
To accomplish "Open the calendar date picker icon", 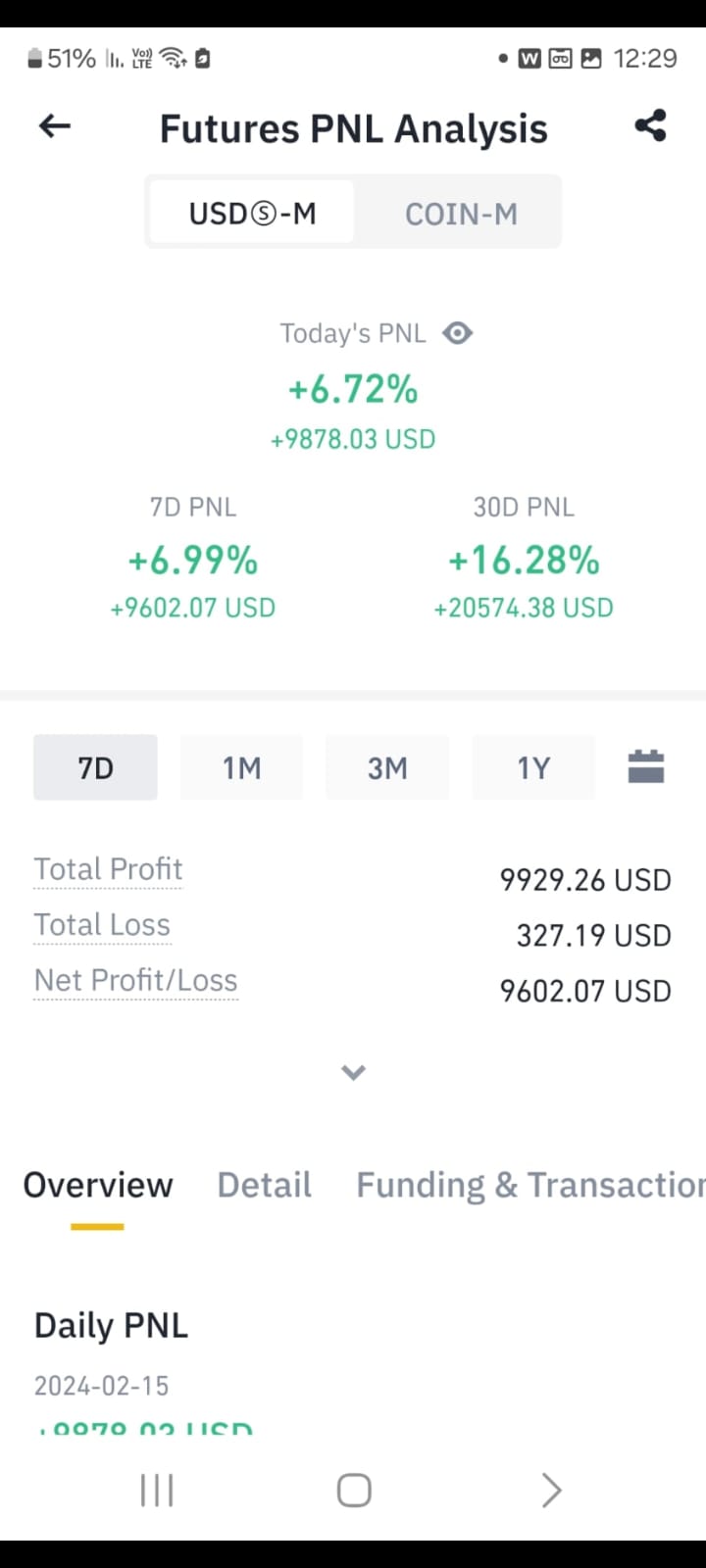I will (645, 767).
